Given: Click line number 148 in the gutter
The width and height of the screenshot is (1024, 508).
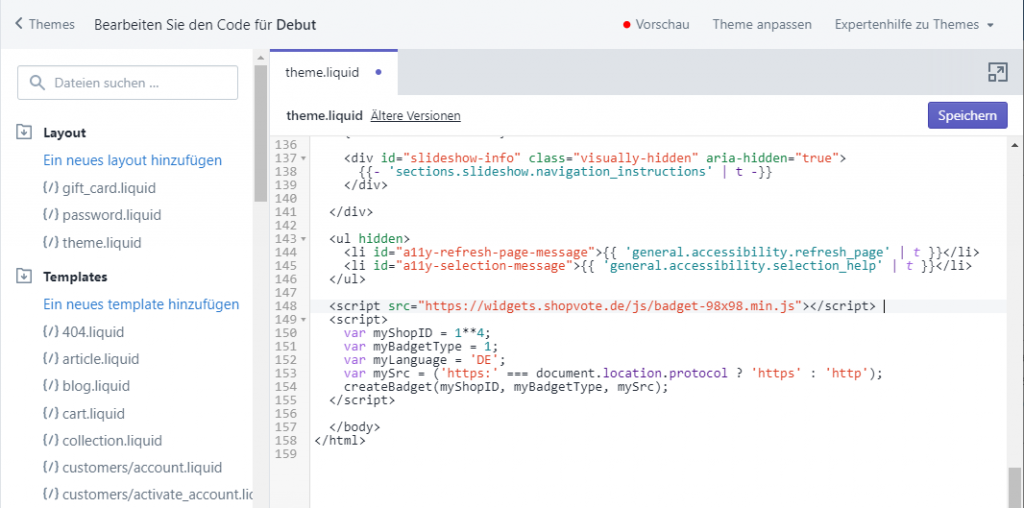Looking at the screenshot, I should coord(285,306).
